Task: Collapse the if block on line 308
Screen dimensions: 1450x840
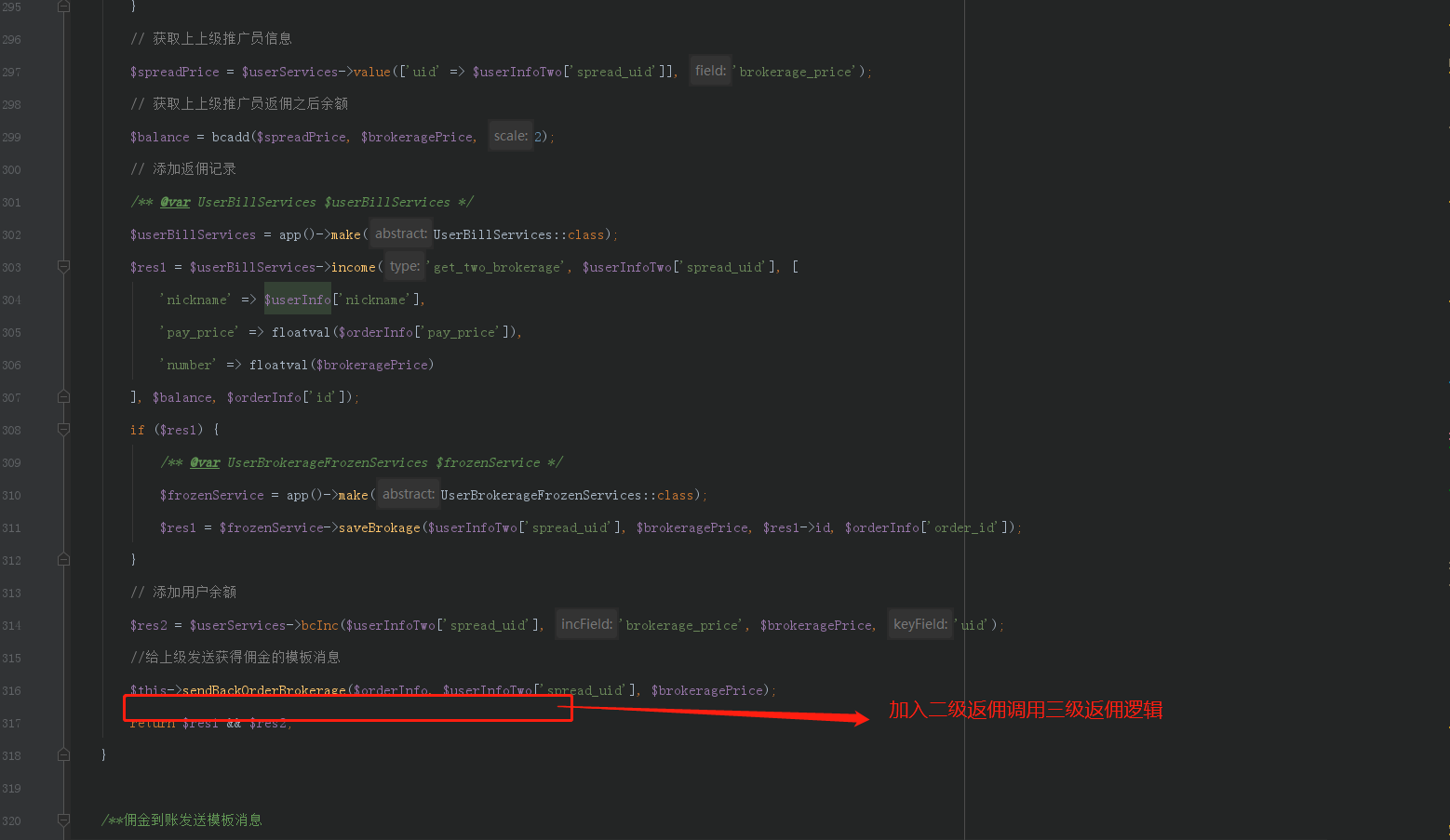Action: click(x=63, y=430)
